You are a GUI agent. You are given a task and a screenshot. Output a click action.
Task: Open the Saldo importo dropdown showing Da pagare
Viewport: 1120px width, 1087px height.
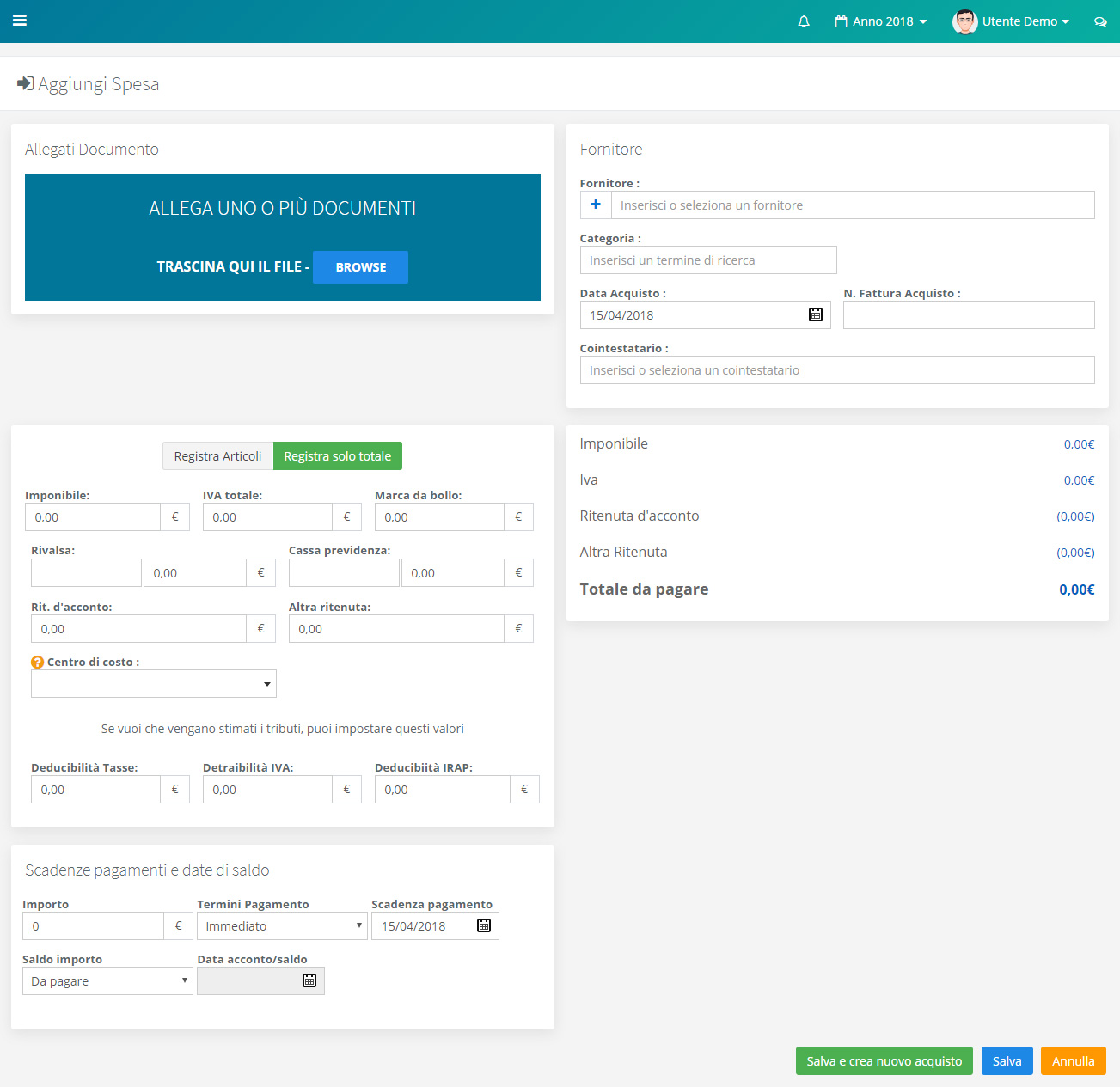pos(107,980)
